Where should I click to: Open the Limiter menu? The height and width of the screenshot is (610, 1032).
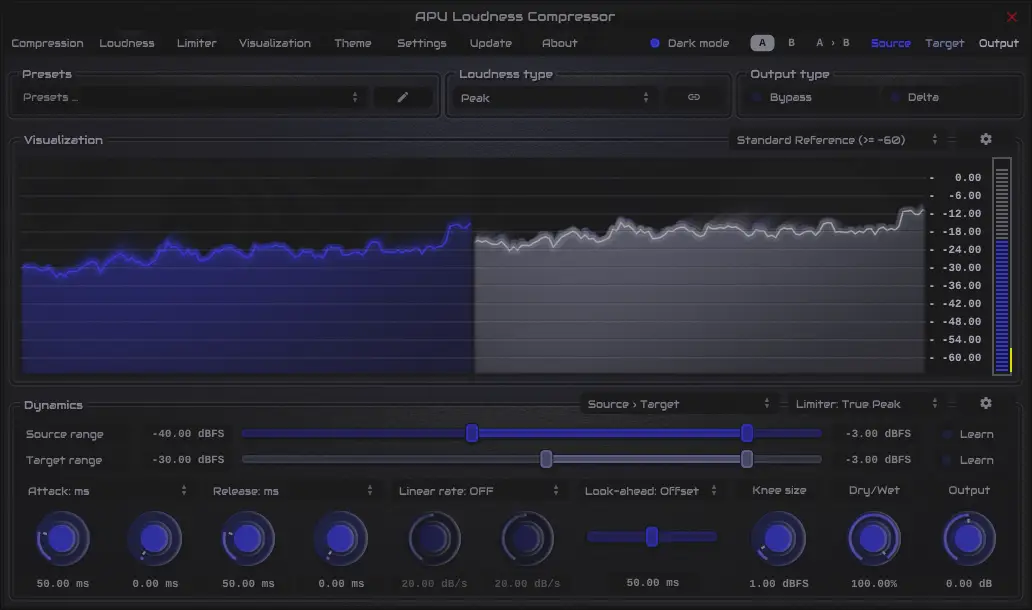tap(196, 43)
